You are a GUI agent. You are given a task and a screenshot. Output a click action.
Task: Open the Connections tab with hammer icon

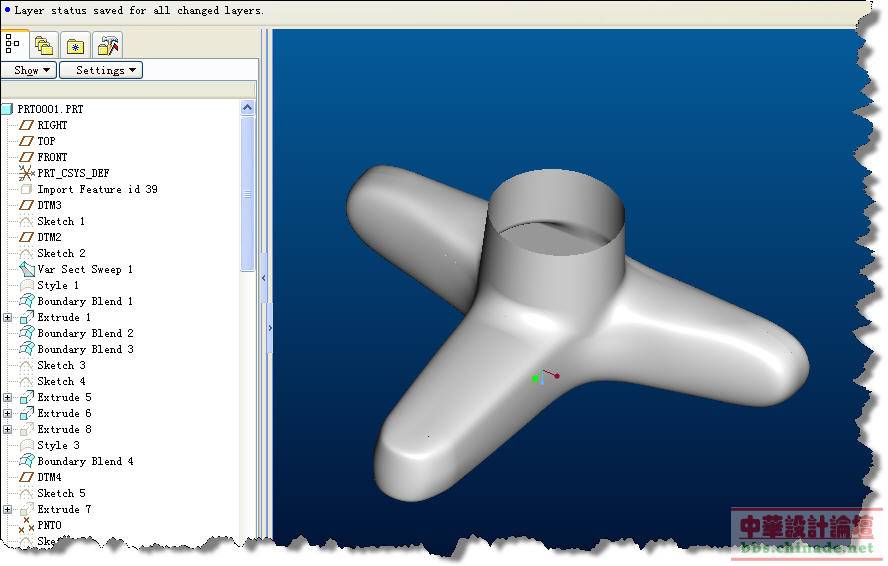(x=107, y=45)
